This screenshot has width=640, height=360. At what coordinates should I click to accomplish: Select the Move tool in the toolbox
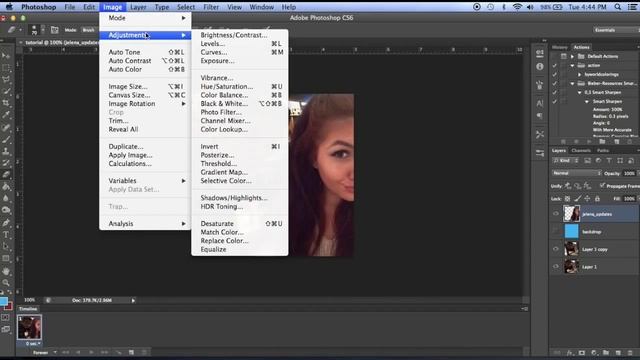pos(6,55)
